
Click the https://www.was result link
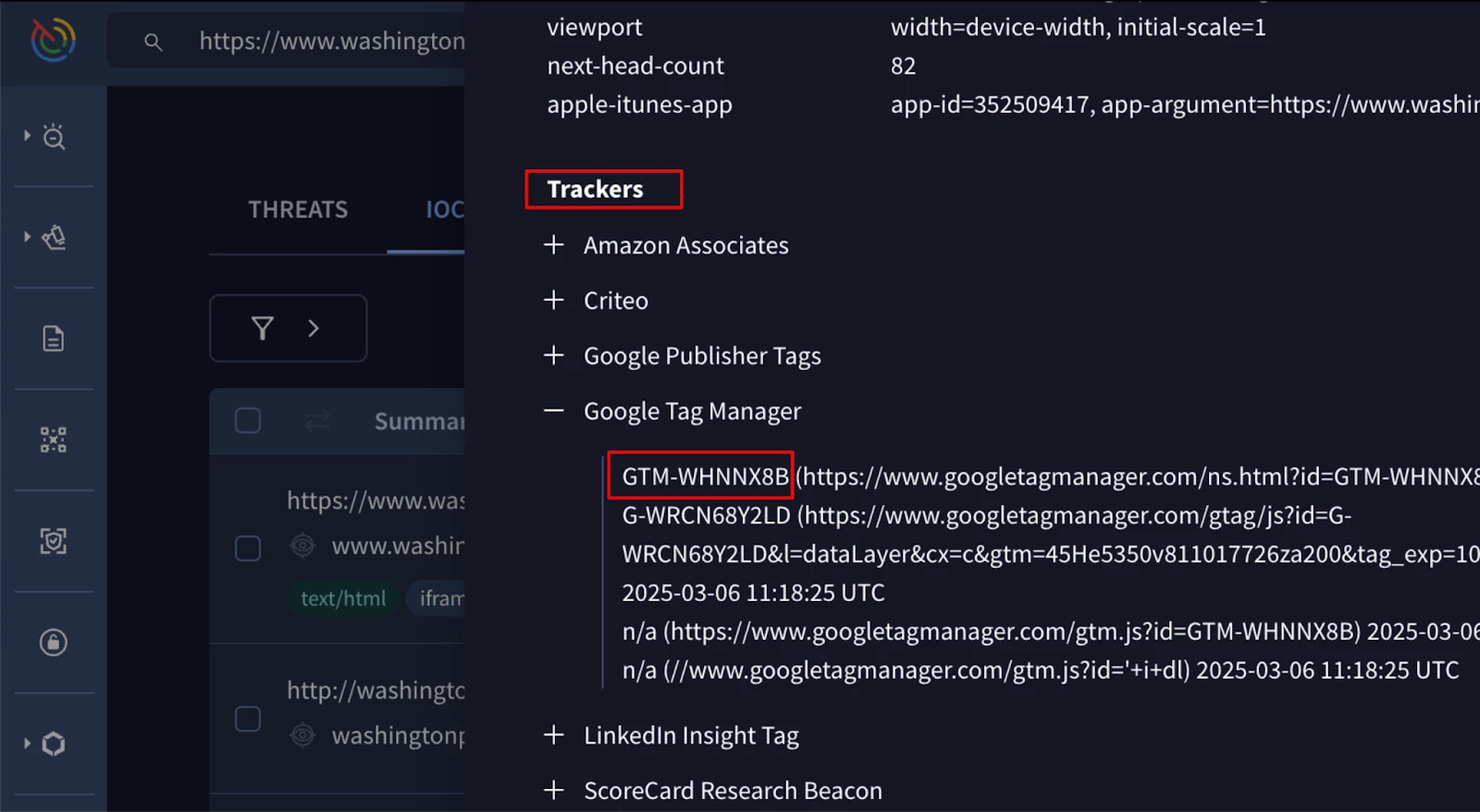(x=376, y=500)
